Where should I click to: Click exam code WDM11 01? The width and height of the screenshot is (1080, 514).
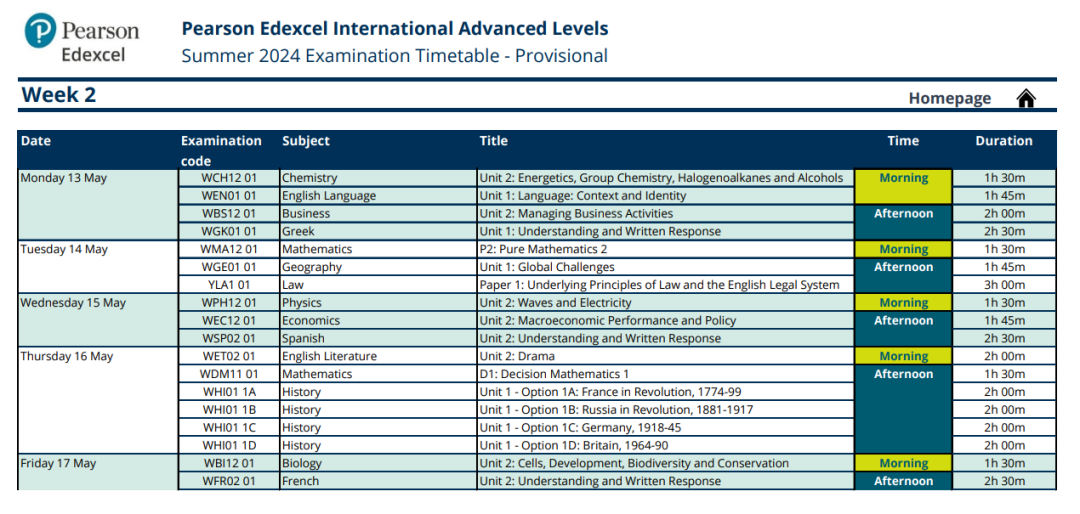click(228, 374)
